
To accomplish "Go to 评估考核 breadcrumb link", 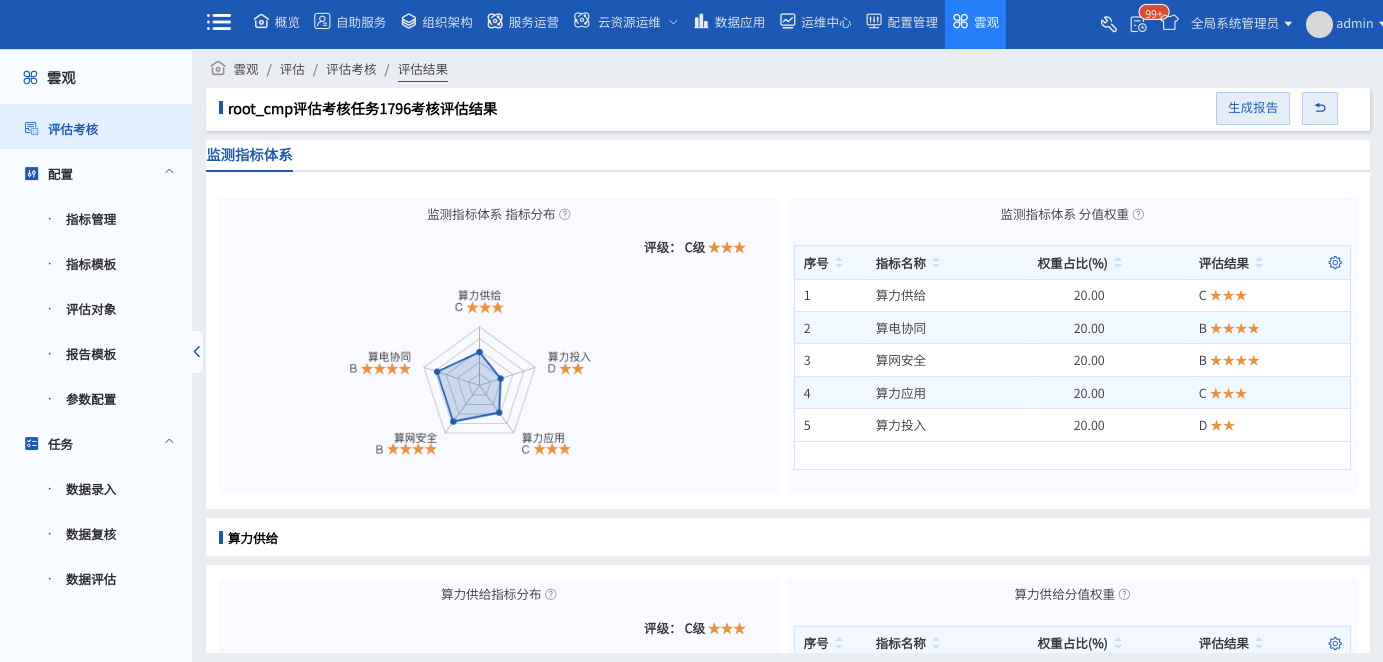I will [351, 69].
